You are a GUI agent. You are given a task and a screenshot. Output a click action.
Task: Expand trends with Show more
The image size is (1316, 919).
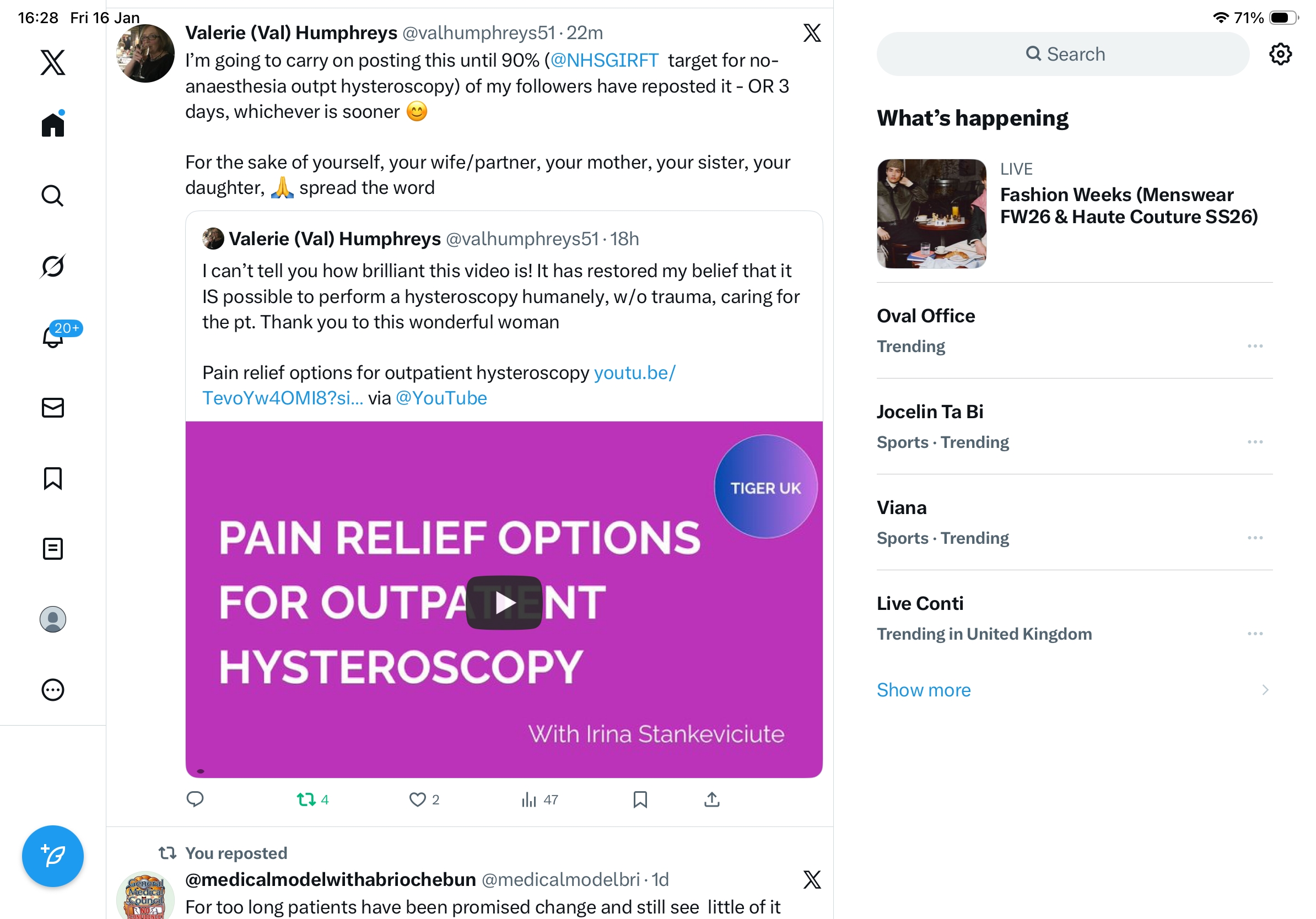924,690
